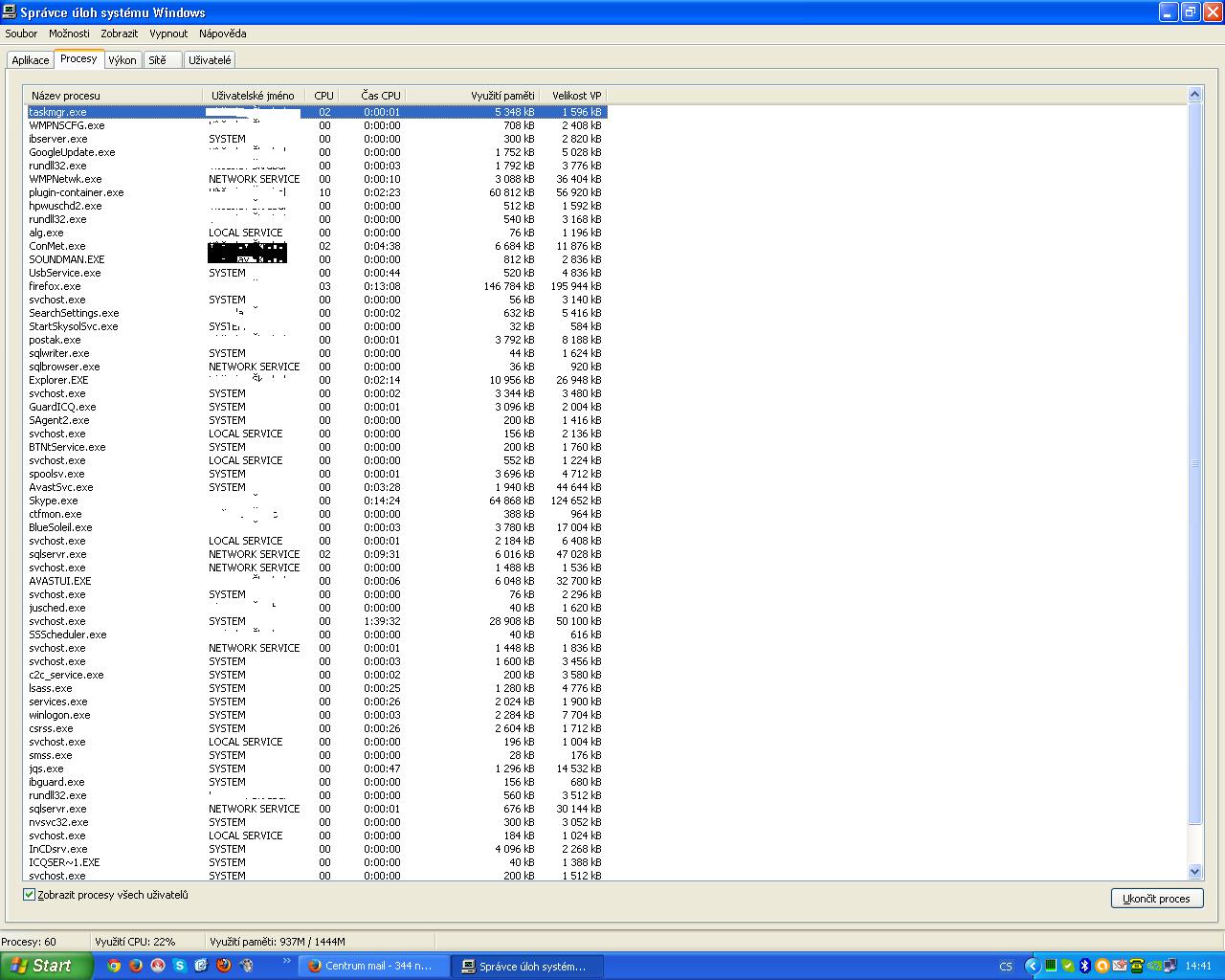Viewport: 1225px width, 980px height.
Task: Select the firefox.exe process
Action: point(317,286)
